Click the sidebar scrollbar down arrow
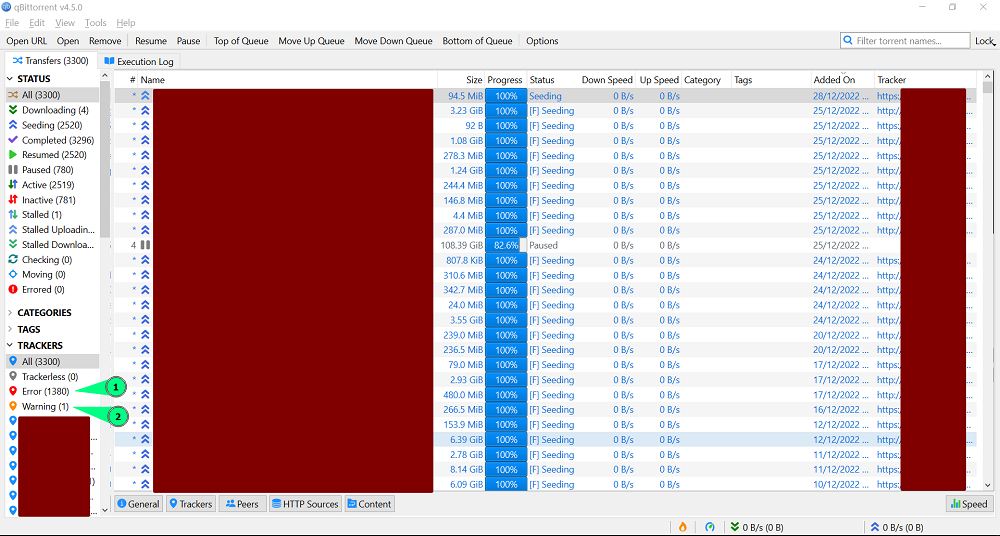The width and height of the screenshot is (1000, 536). click(x=105, y=510)
